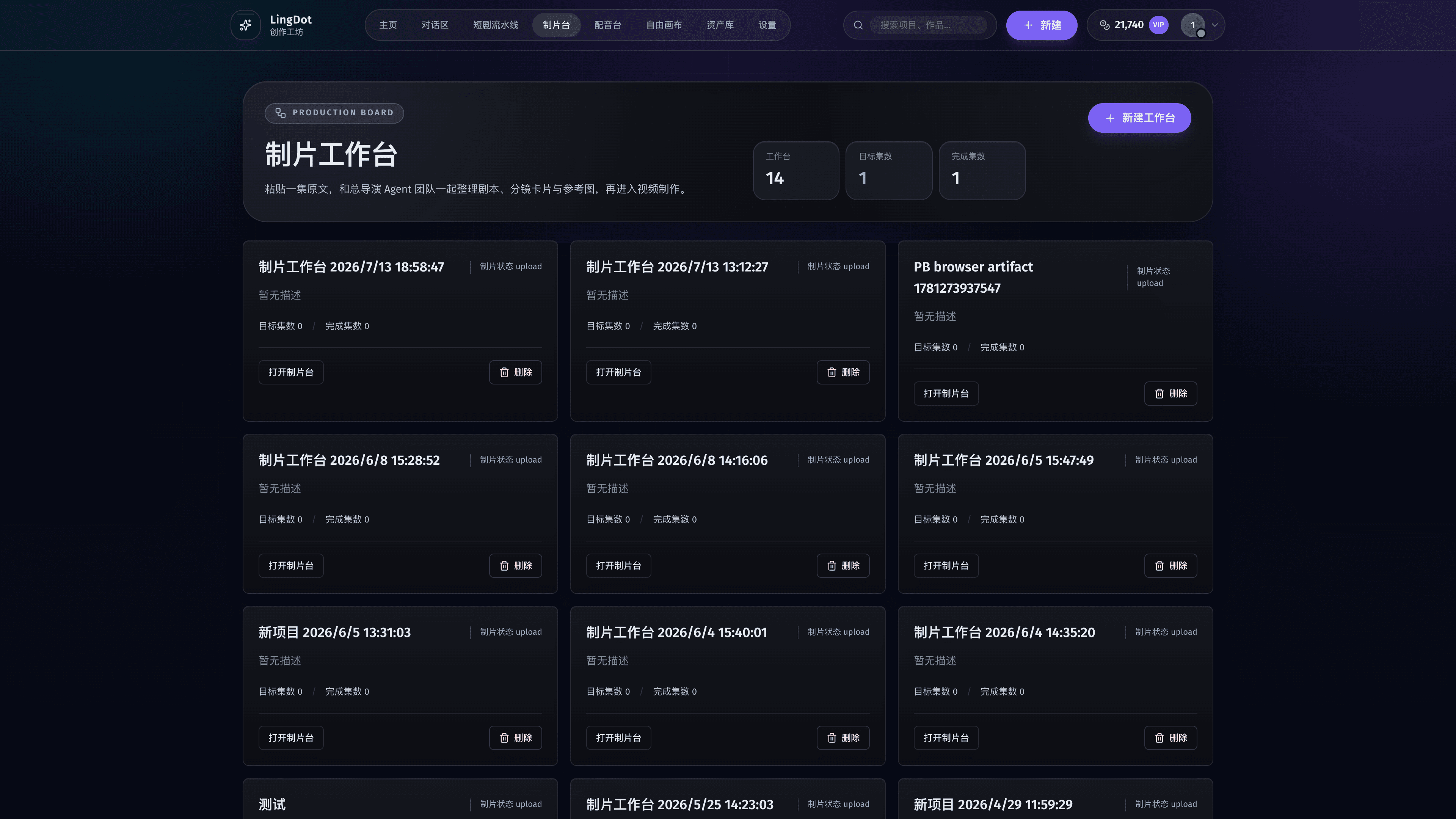Click title 制片工作台 2026/5/25 14:23:03
The image size is (1456, 819).
[x=679, y=805]
